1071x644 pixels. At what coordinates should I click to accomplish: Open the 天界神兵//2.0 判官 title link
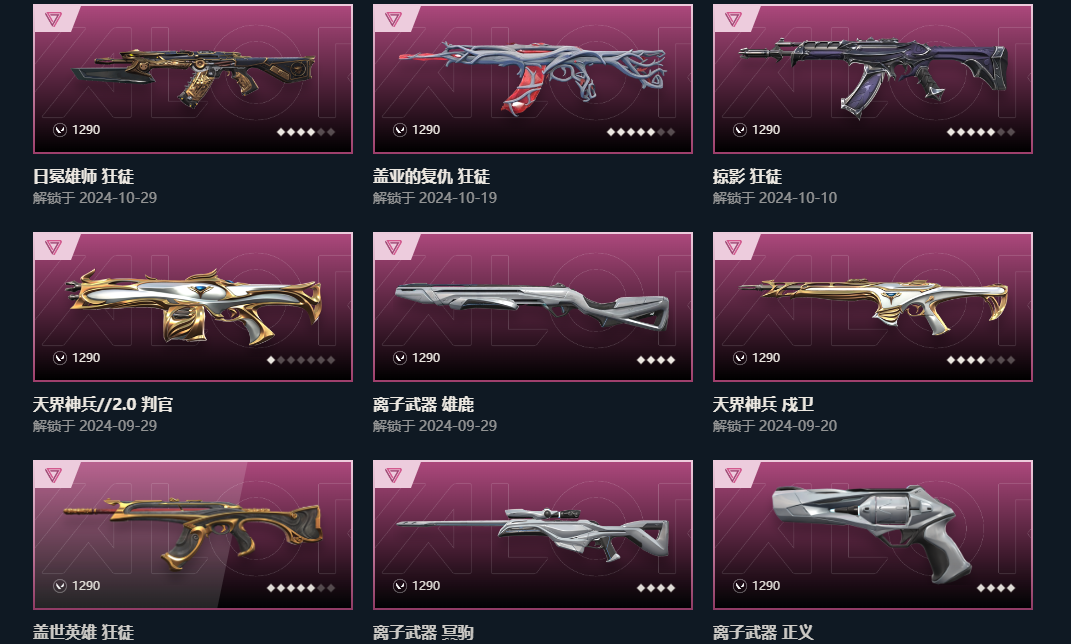pos(103,404)
